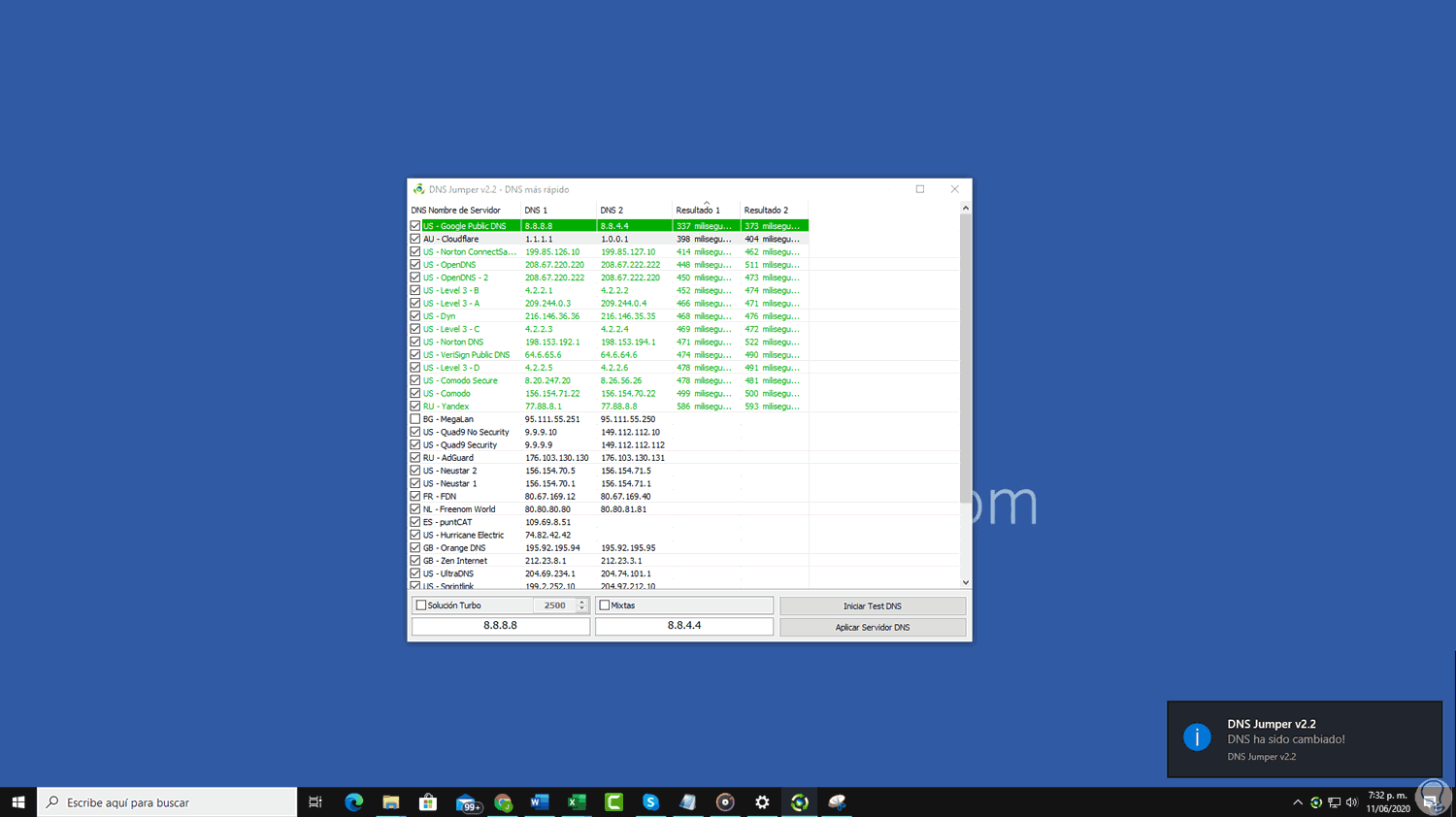Click the secondary DNS field showing 8.8.4.4
The width and height of the screenshot is (1456, 817).
click(x=684, y=626)
